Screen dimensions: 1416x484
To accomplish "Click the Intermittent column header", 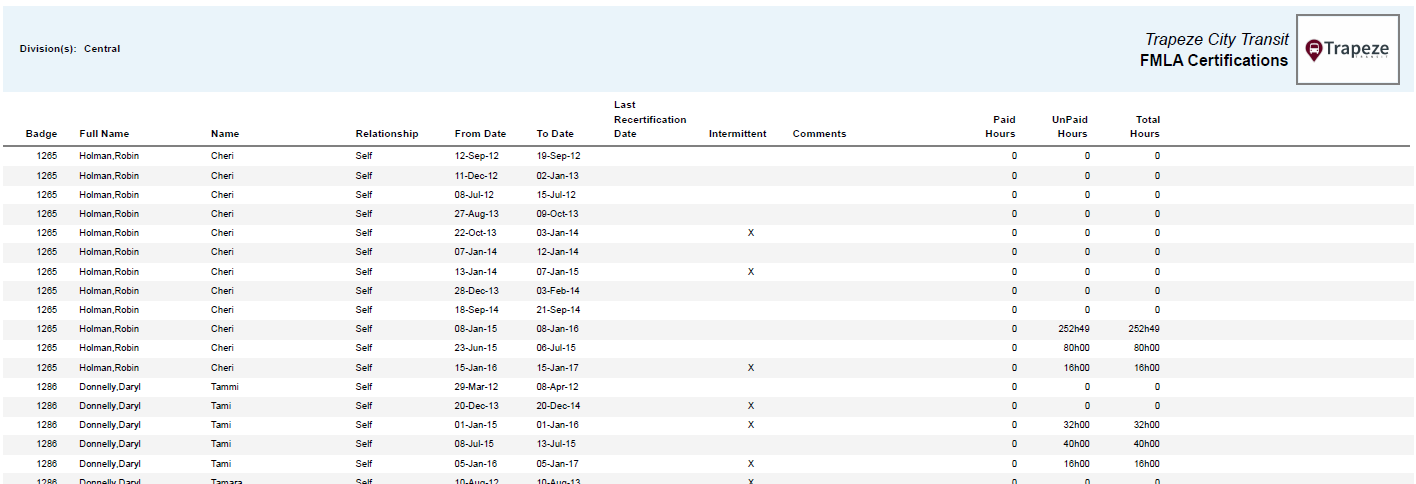I will pos(737,134).
